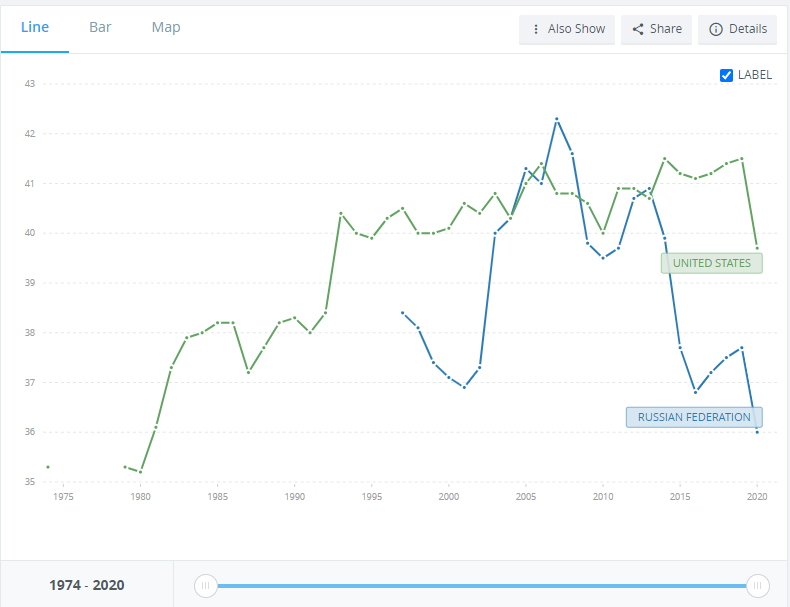Screen dimensions: 790x607
Task: Switch to the Bar tab
Action: pos(100,27)
